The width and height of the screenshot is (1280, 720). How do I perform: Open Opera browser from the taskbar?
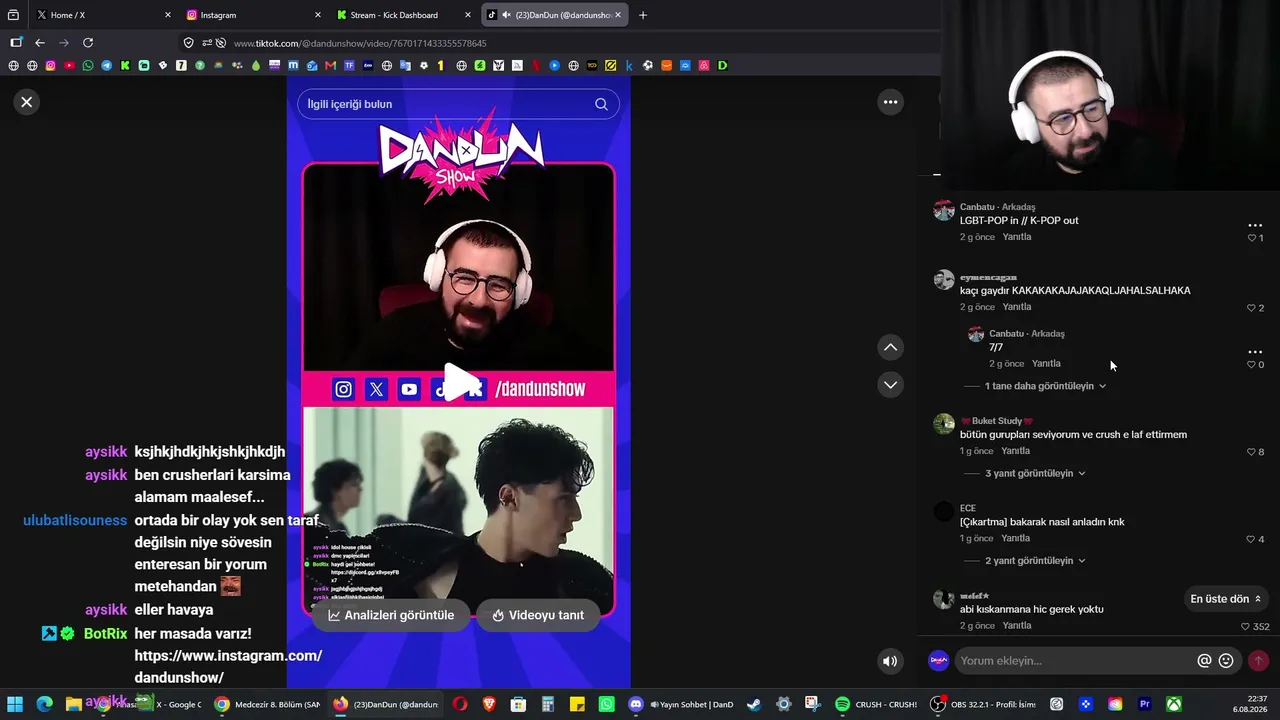click(x=460, y=704)
